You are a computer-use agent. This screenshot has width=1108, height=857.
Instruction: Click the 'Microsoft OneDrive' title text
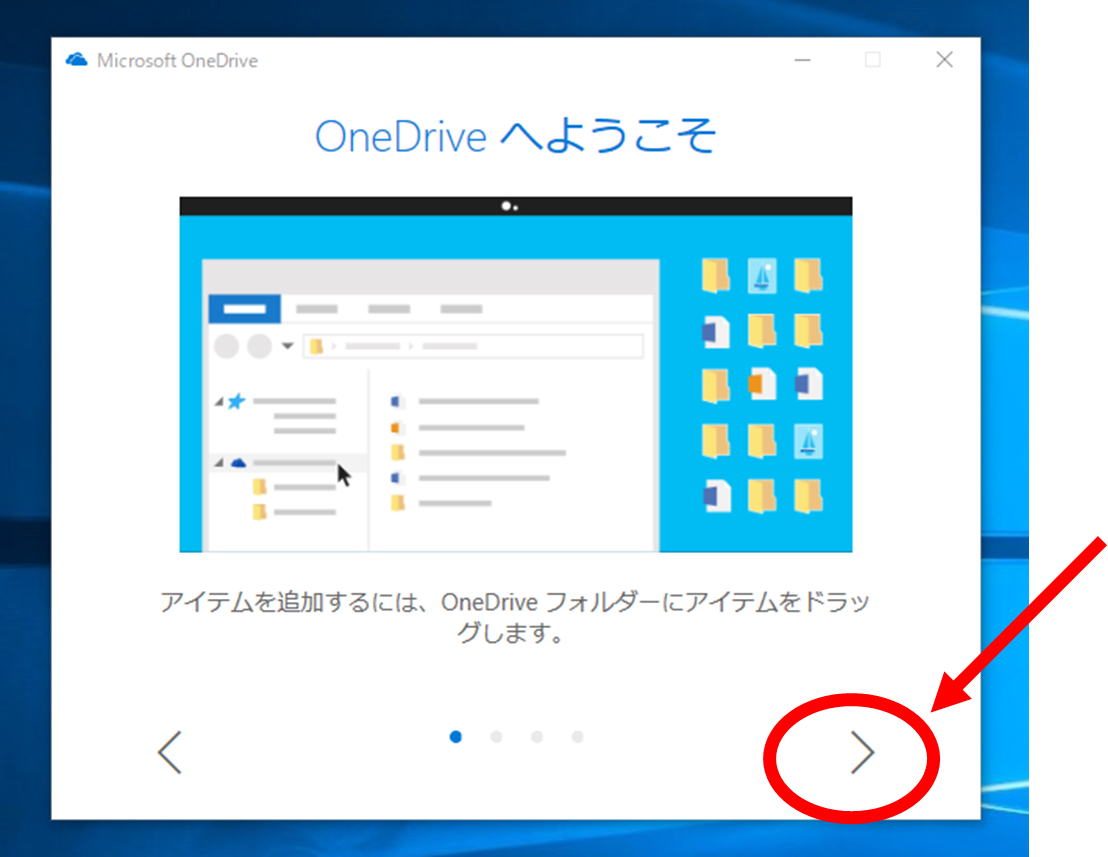[177, 61]
